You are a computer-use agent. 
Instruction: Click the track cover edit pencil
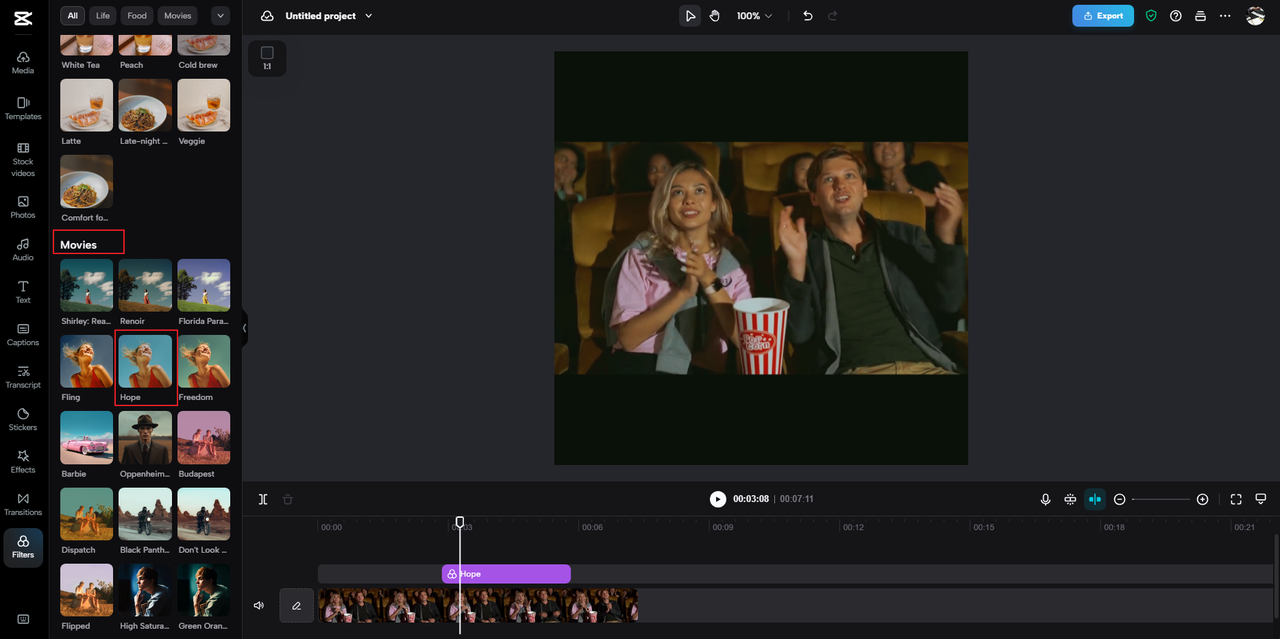click(297, 605)
